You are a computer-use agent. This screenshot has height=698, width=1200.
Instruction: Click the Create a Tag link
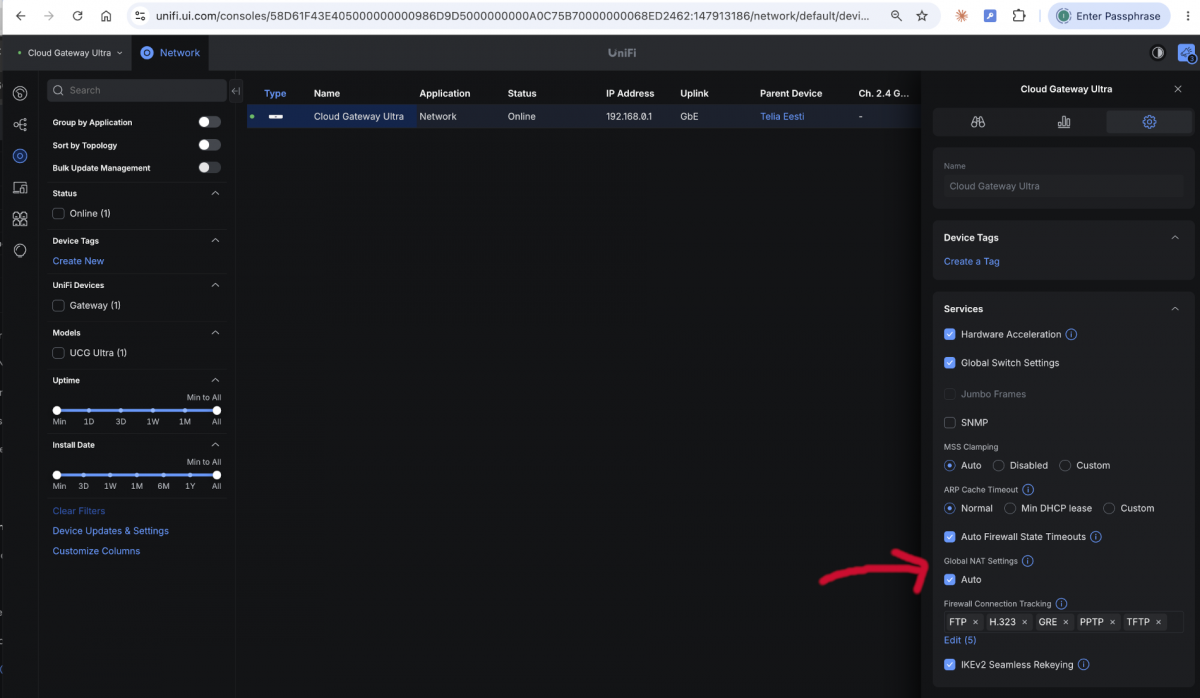[x=972, y=261]
